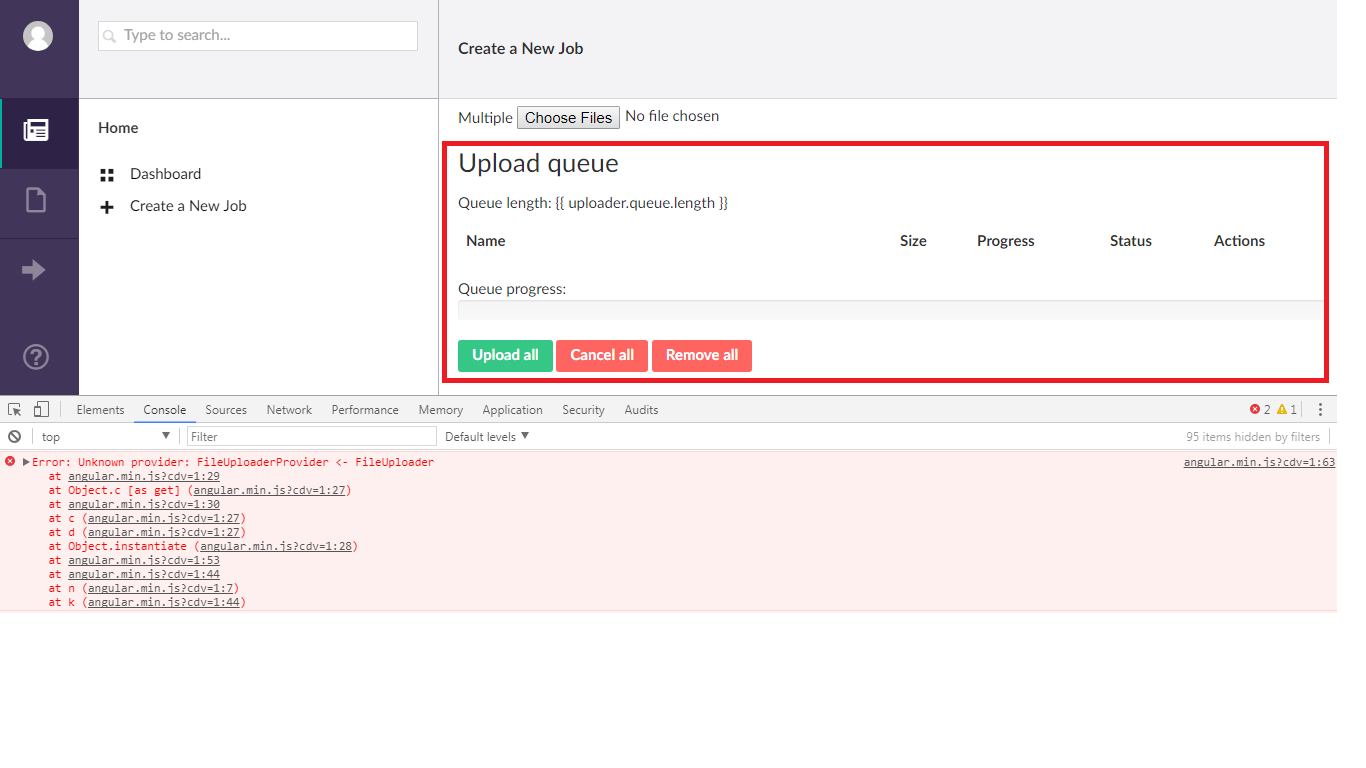
Task: Select the Console tab
Action: click(x=164, y=409)
